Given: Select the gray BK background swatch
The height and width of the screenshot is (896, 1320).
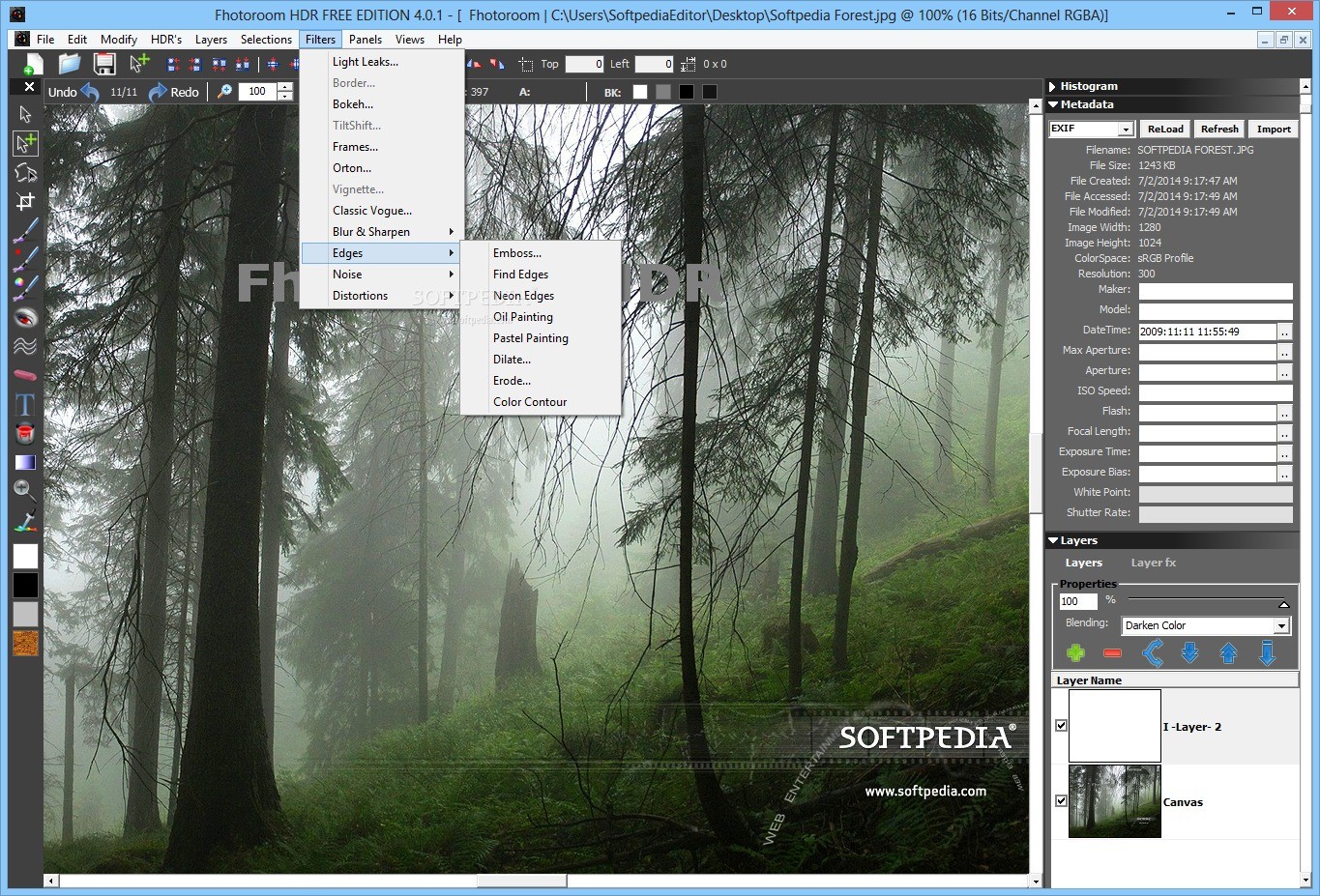Looking at the screenshot, I should pos(663,92).
